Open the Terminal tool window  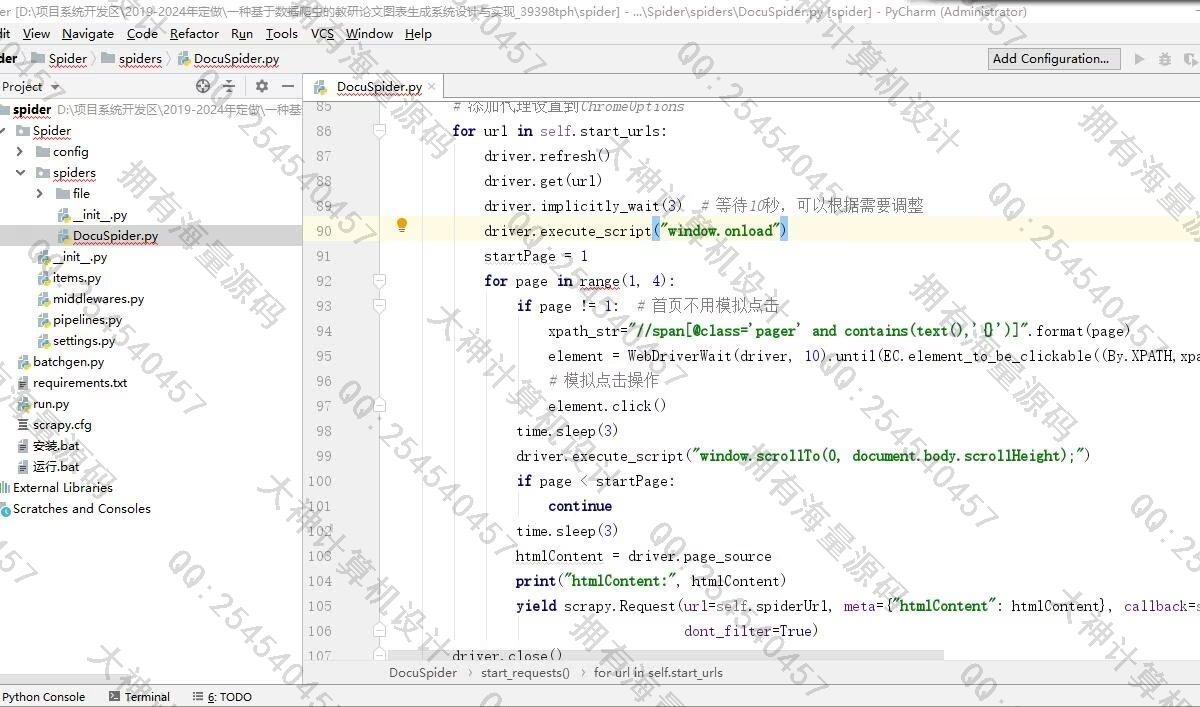[x=139, y=697]
